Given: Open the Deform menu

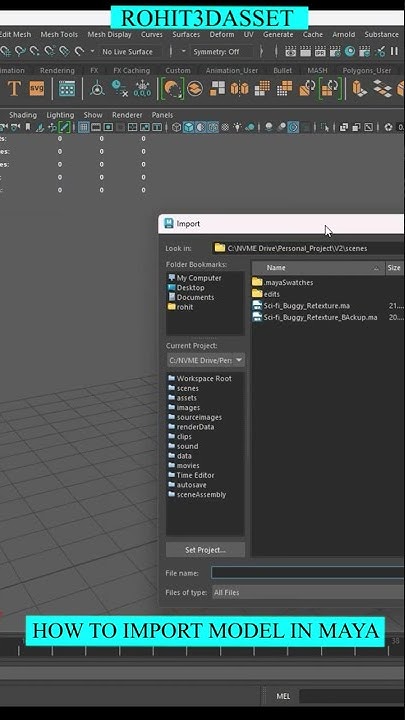Looking at the screenshot, I should [221, 34].
